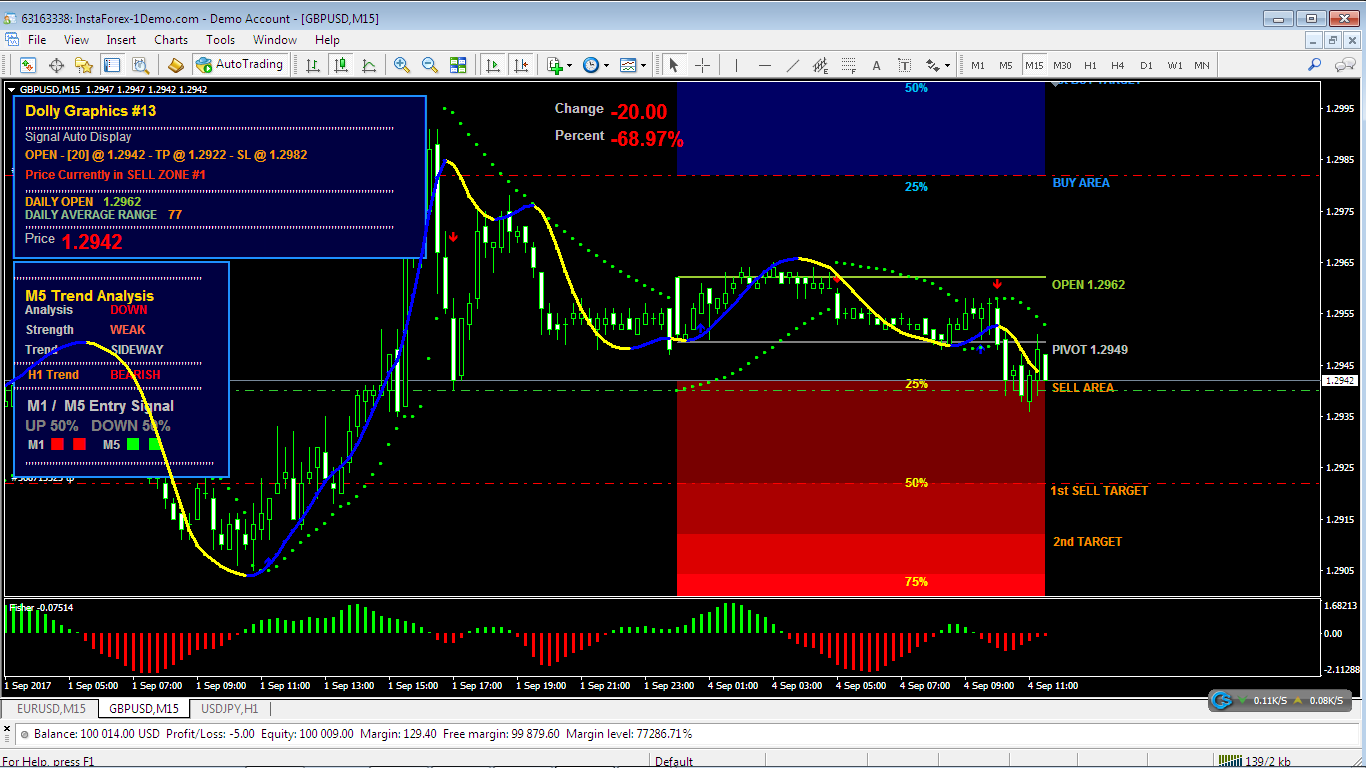This screenshot has width=1366, height=768.
Task: Toggle chart auto scroll
Action: click(x=492, y=65)
